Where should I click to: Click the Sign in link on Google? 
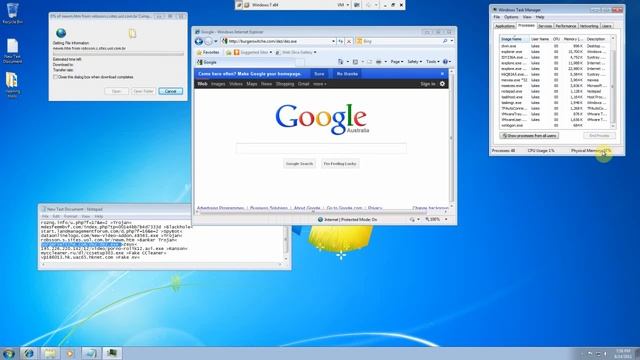pyautogui.click(x=428, y=84)
